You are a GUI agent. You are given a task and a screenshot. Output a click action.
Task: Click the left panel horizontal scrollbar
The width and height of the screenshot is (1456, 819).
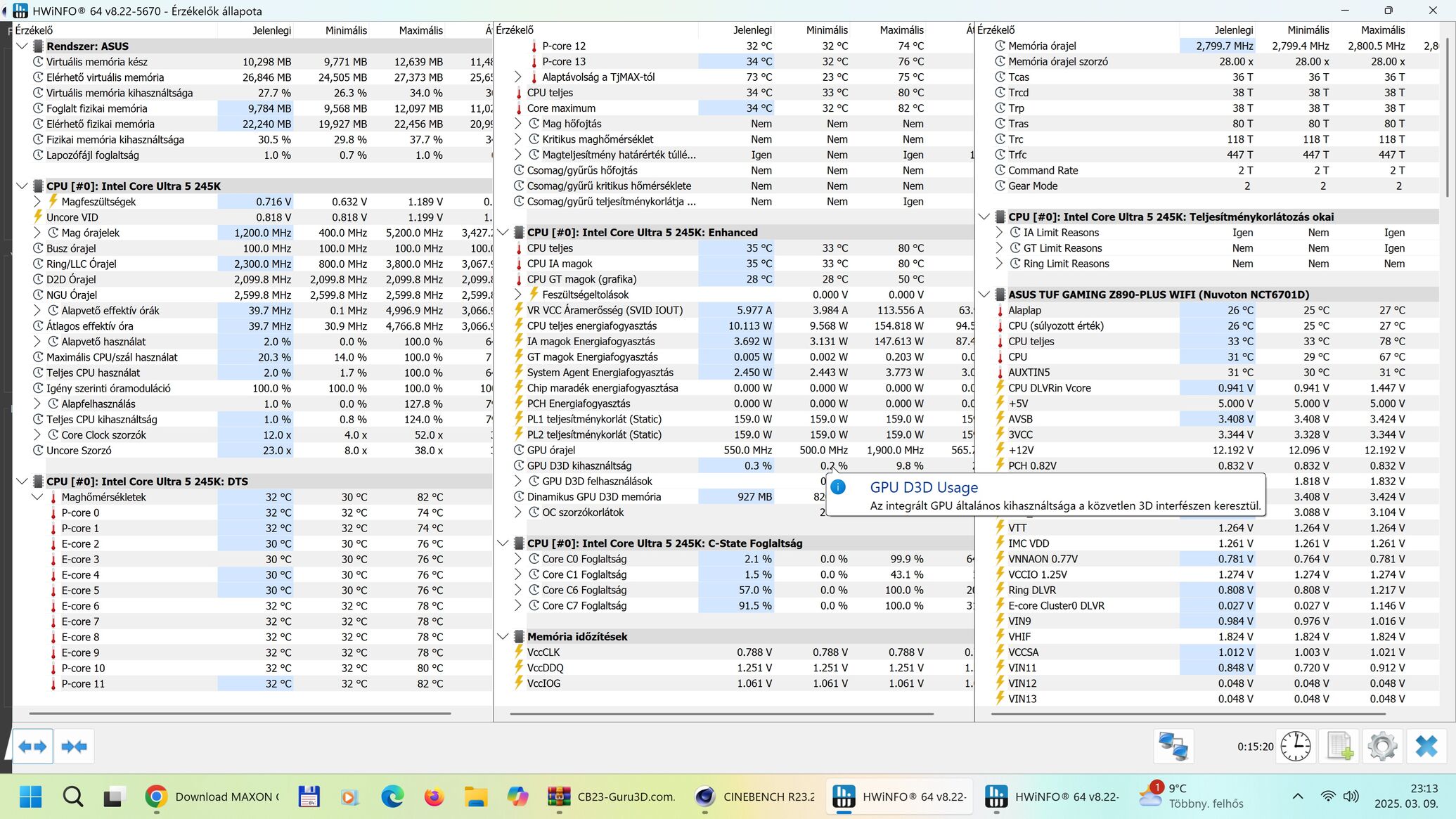tap(239, 714)
